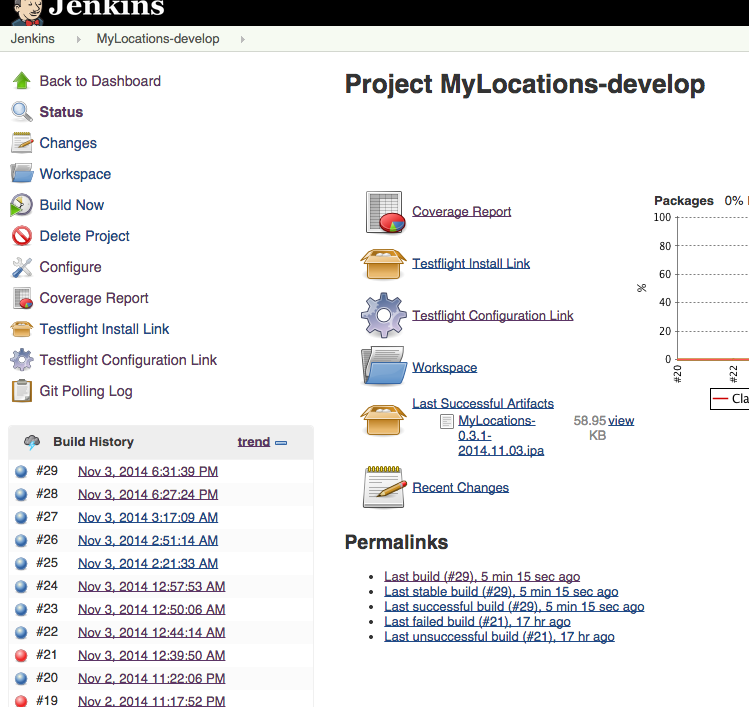Open build Nov 3, 2014 3:17:09 AM
The image size is (749, 707).
[x=148, y=517]
